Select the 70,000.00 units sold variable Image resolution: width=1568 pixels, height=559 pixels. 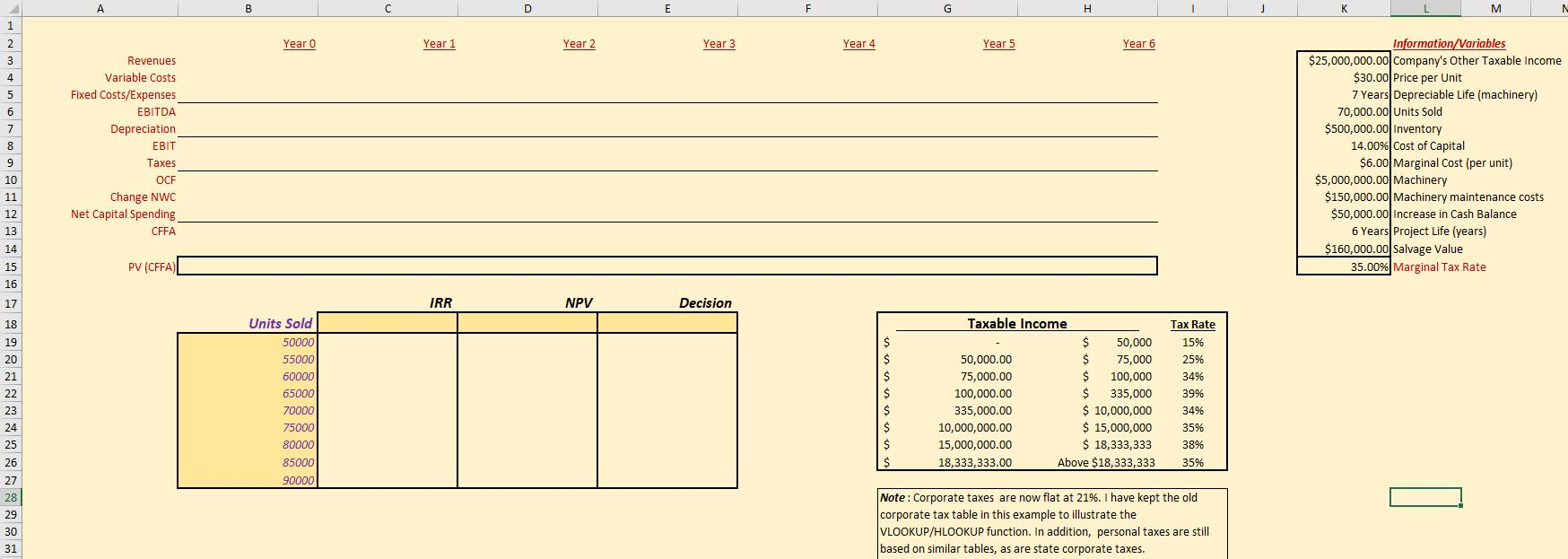click(x=1344, y=112)
